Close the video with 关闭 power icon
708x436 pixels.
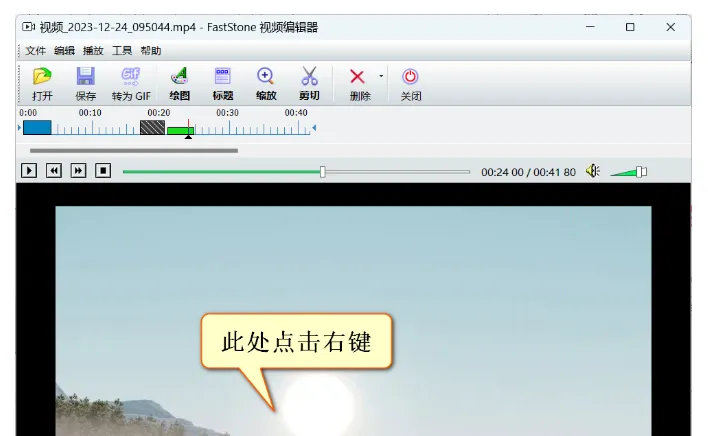410,84
